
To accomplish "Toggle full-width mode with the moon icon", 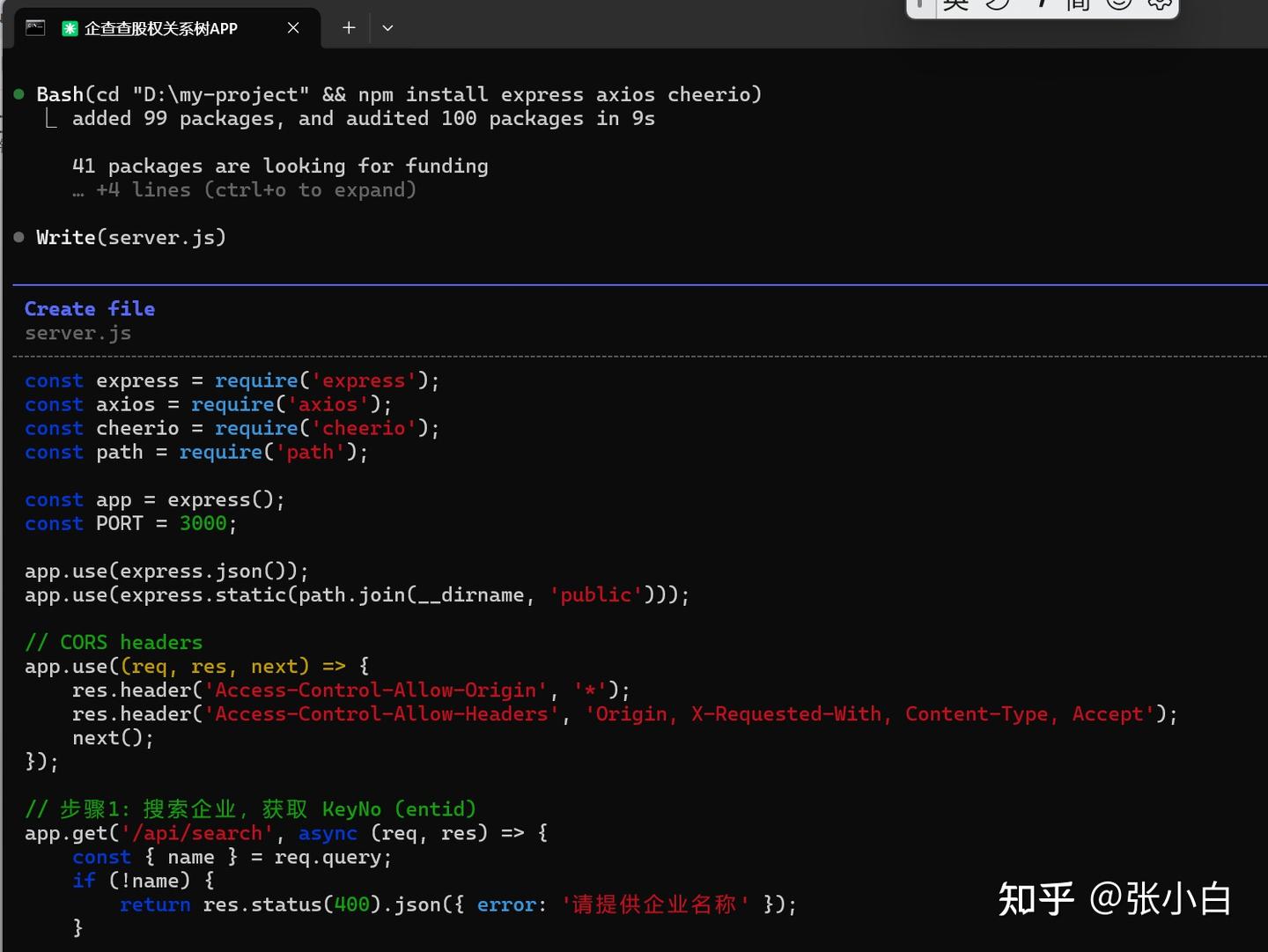I will pyautogui.click(x=997, y=5).
